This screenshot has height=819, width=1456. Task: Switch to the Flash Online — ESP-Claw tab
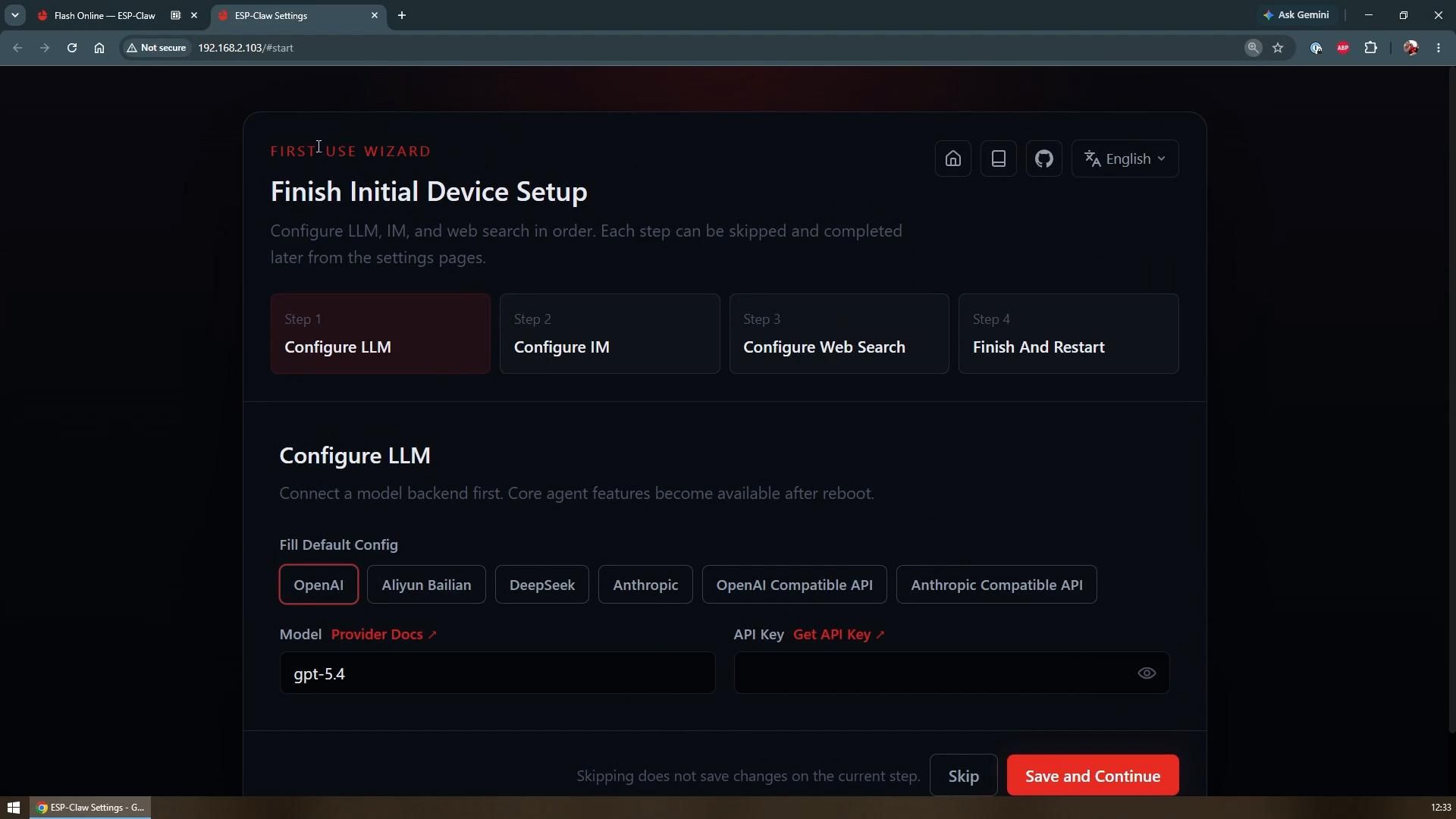(x=104, y=15)
